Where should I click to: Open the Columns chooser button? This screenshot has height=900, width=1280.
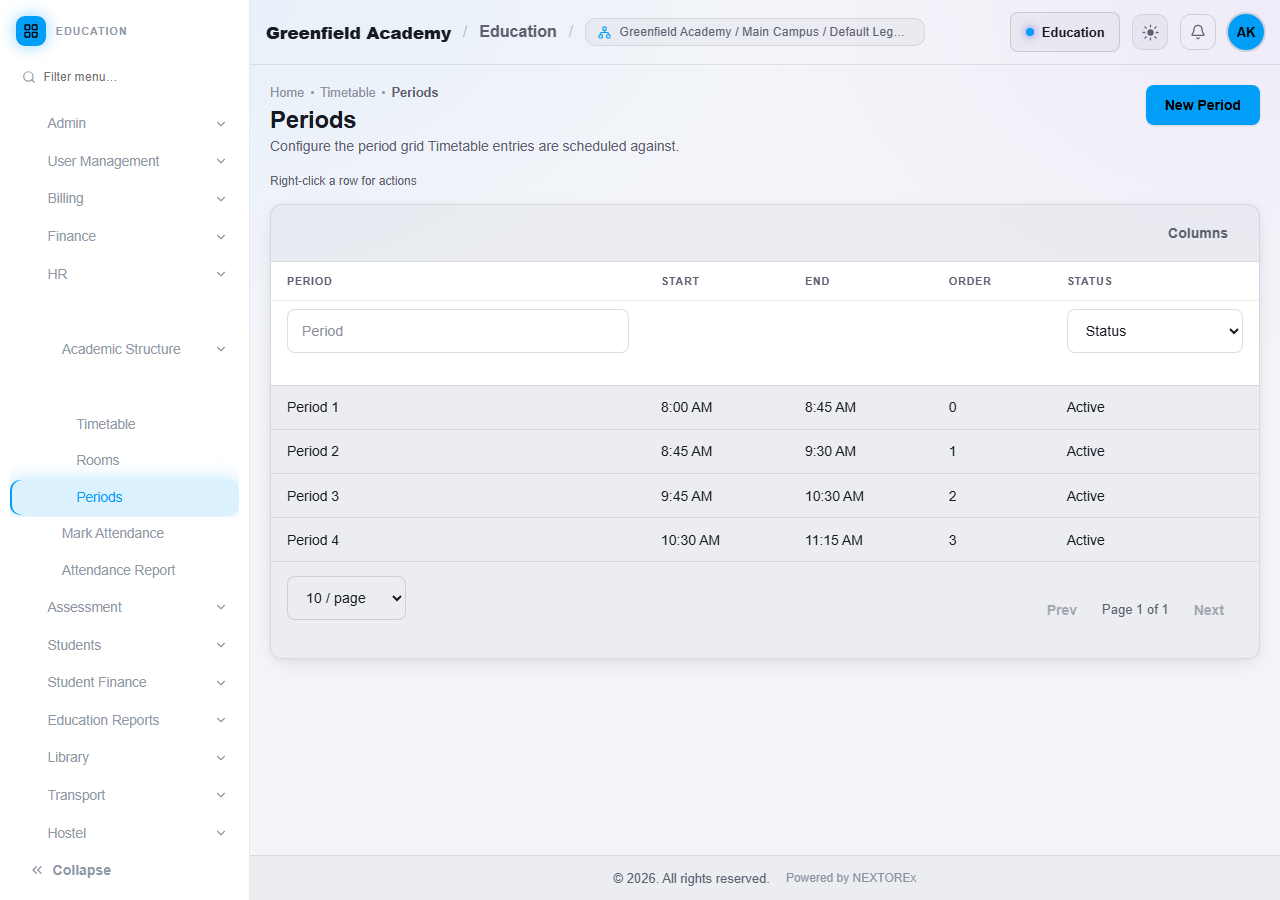(1198, 233)
